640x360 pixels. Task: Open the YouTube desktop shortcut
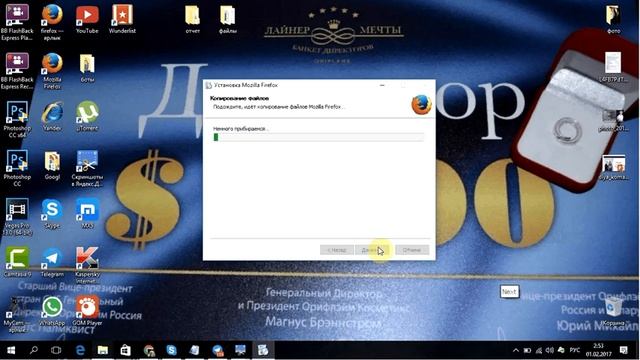coord(87,19)
